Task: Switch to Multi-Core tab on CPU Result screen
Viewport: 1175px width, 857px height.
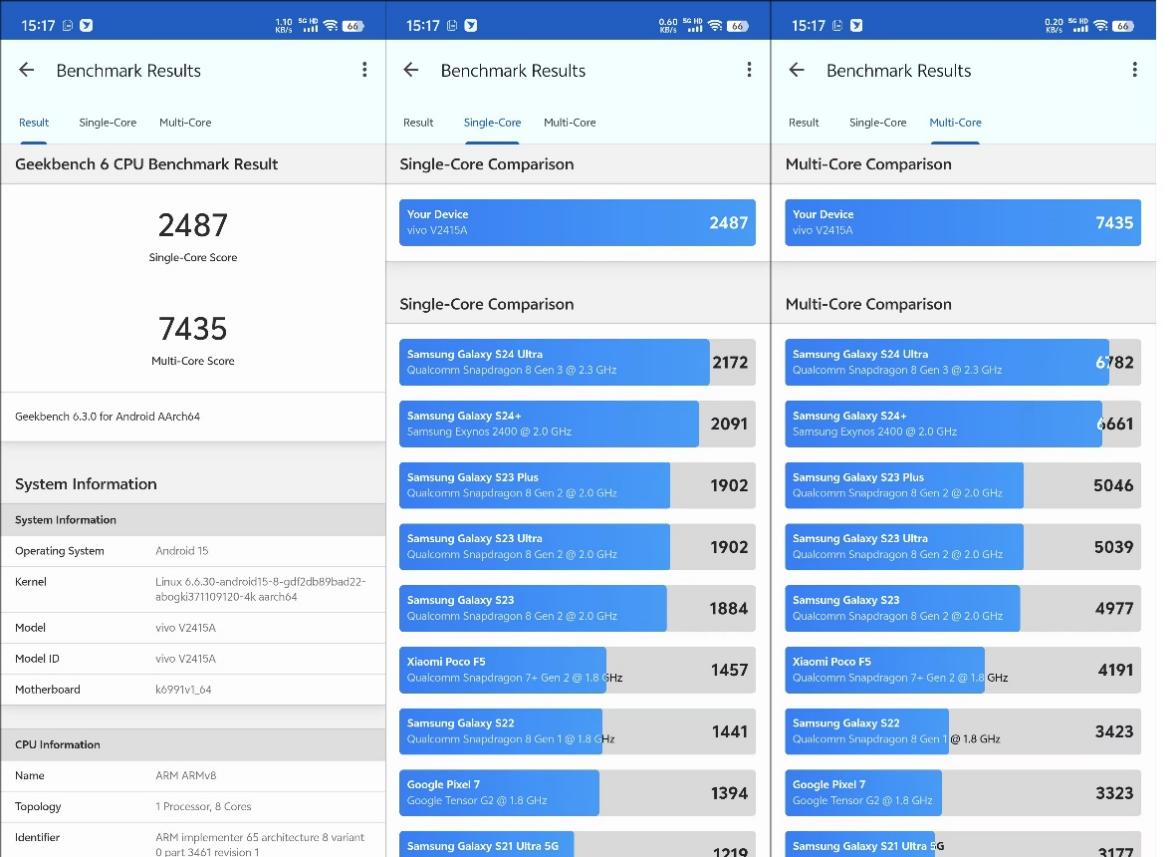Action: (x=185, y=123)
